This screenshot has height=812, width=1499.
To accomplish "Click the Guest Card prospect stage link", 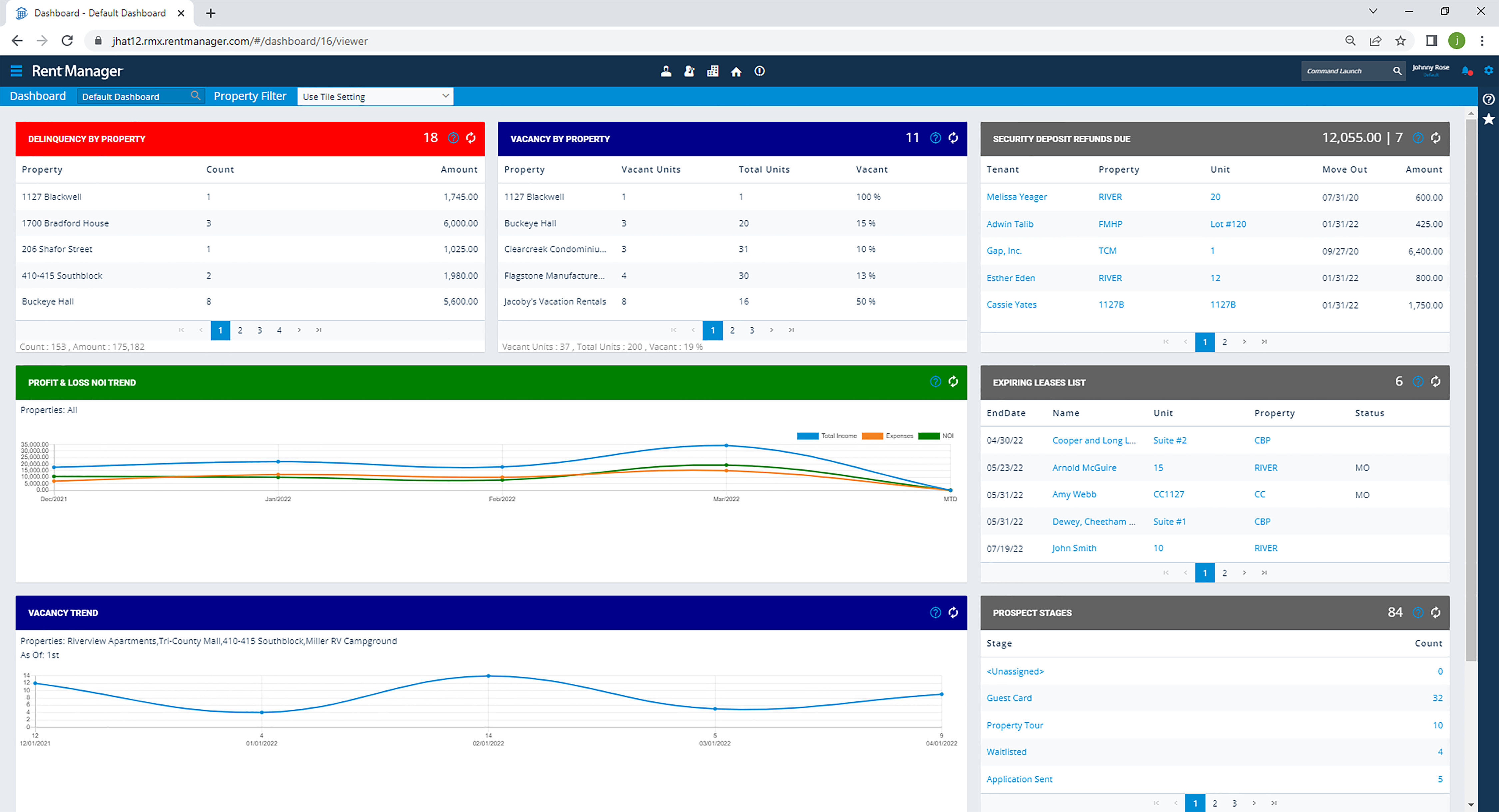I will click(x=1008, y=698).
